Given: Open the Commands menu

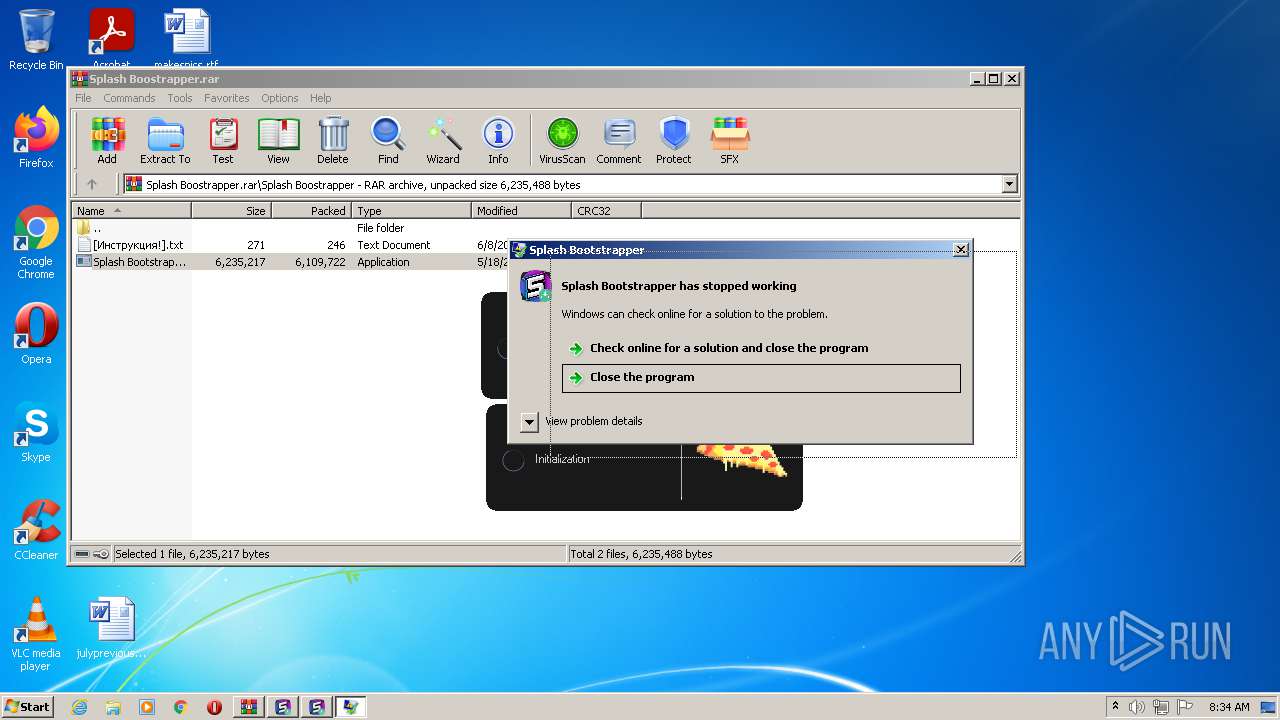Looking at the screenshot, I should click(129, 98).
